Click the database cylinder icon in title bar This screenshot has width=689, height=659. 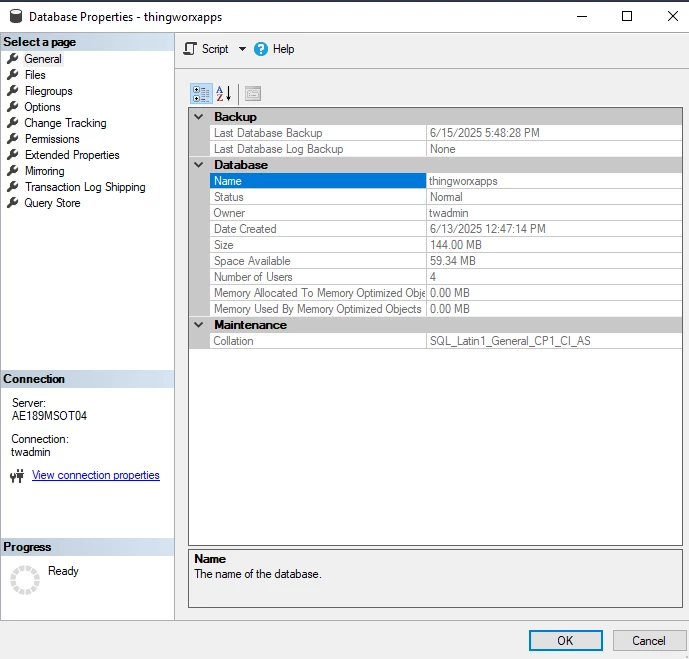pyautogui.click(x=16, y=16)
